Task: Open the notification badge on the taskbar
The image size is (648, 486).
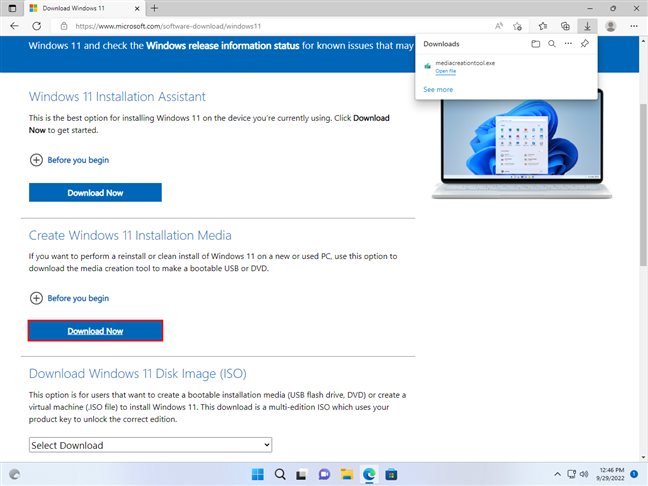Action: pyautogui.click(x=634, y=474)
